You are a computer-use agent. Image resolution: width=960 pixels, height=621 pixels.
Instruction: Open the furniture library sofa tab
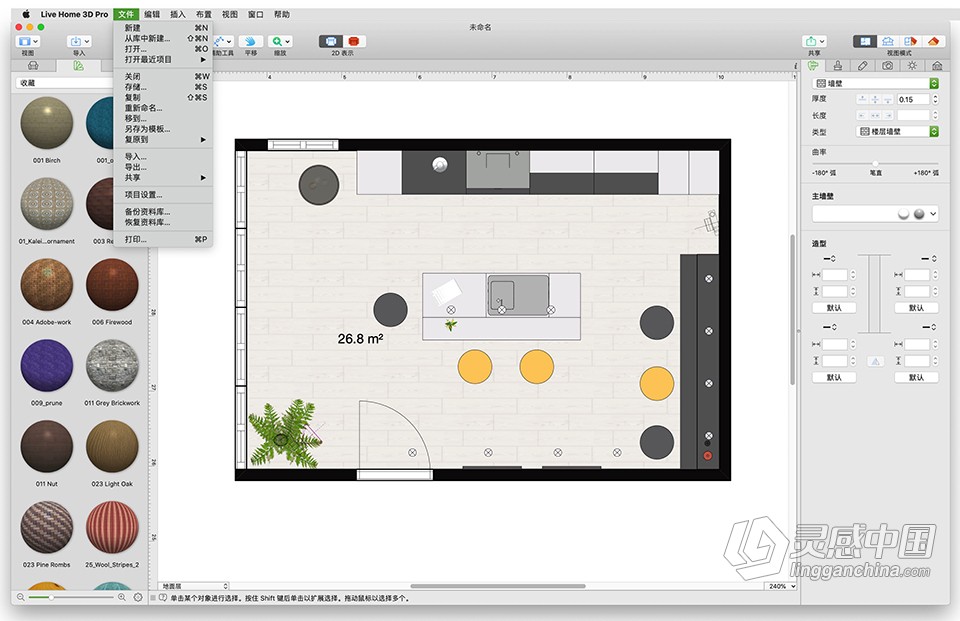pos(33,66)
